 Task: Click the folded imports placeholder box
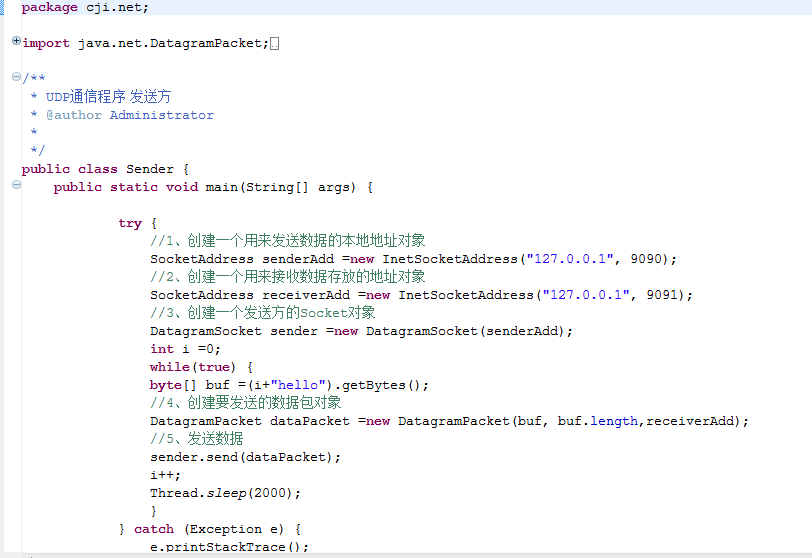(274, 43)
